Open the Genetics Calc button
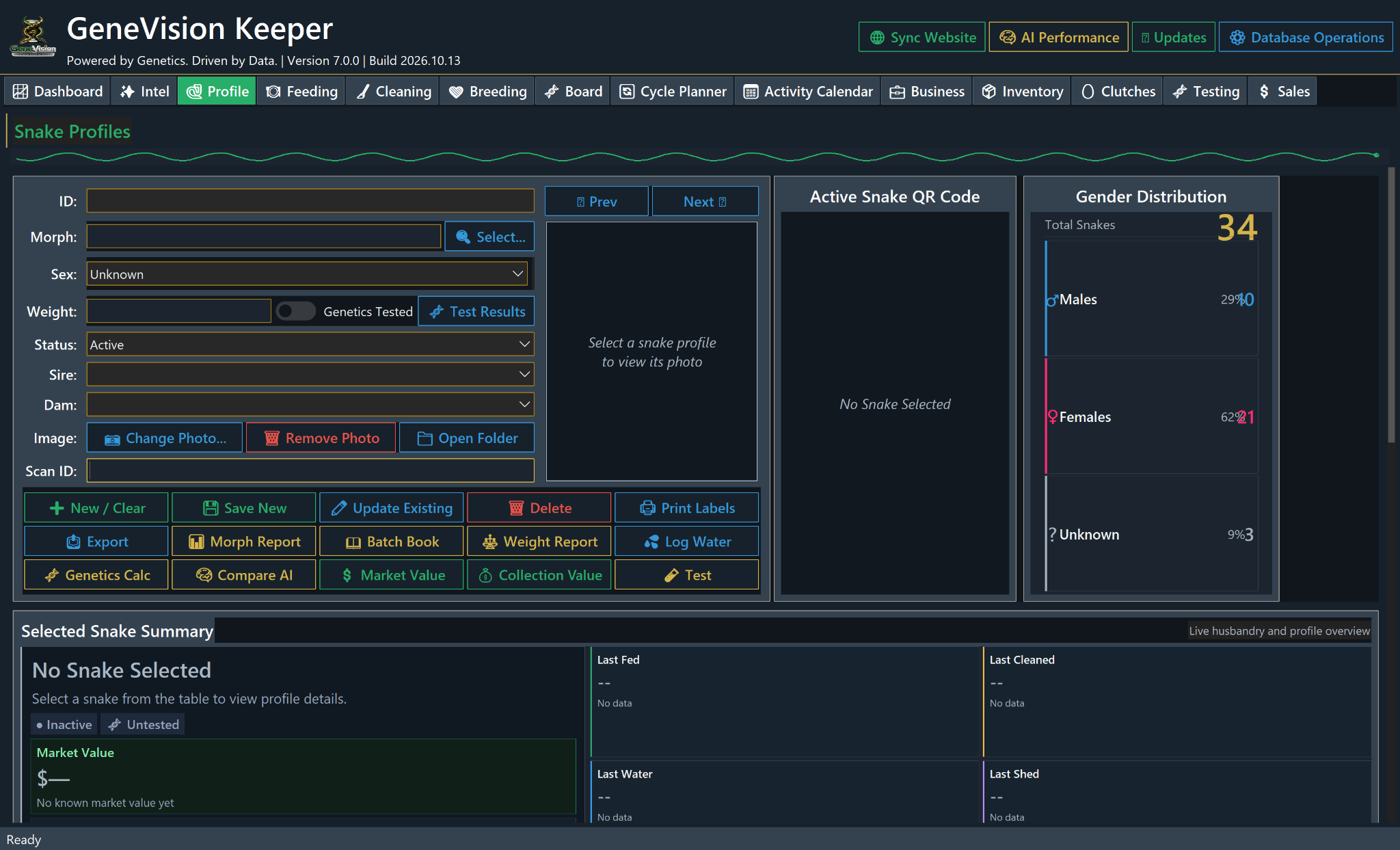Screen dimensions: 1400x850 (x=96, y=575)
